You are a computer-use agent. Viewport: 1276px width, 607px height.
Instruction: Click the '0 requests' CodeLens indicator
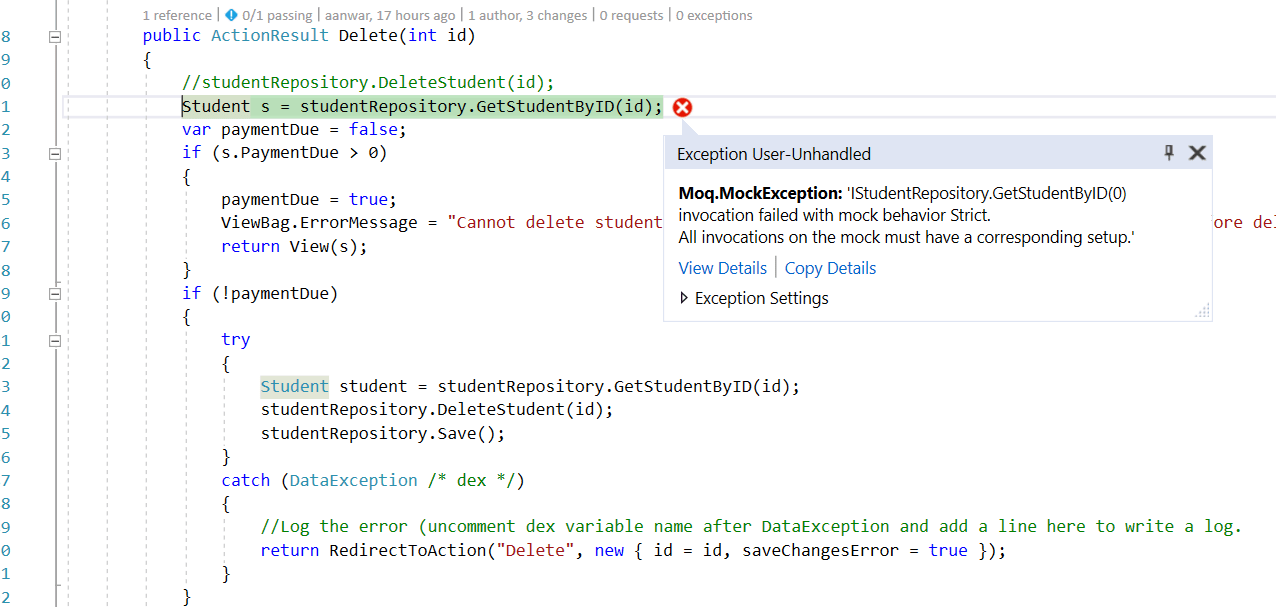coord(631,15)
